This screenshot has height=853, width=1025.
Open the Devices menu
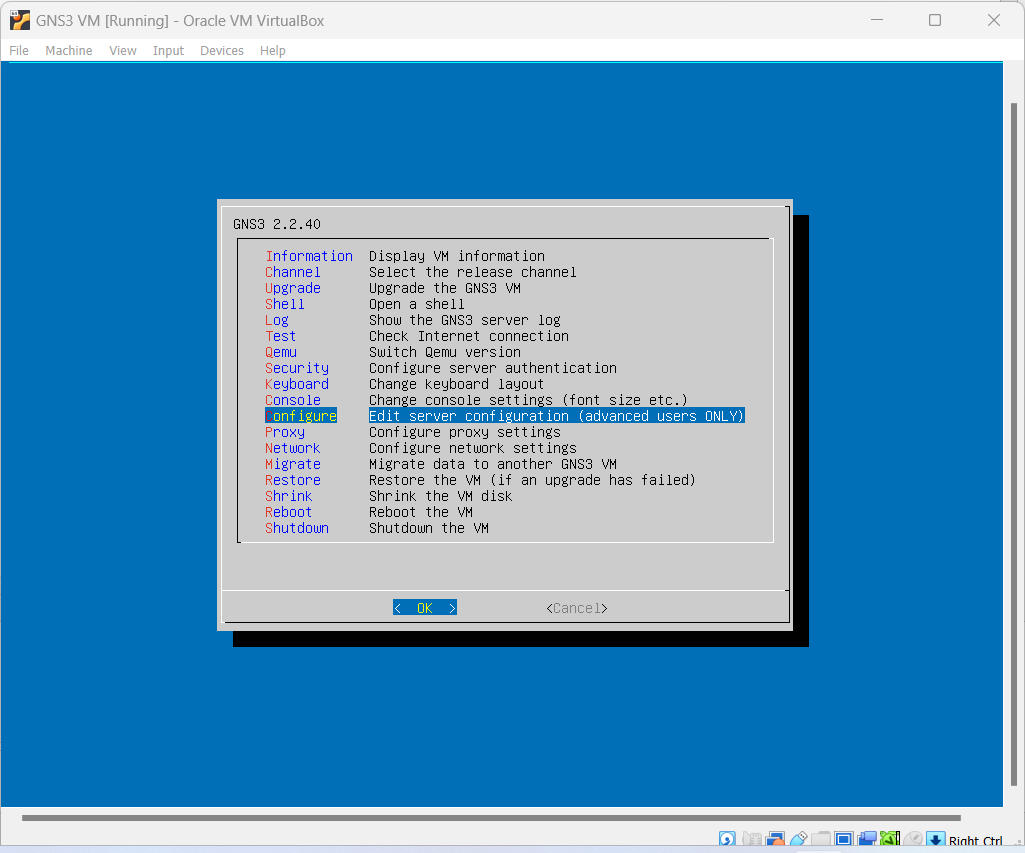[x=222, y=50]
